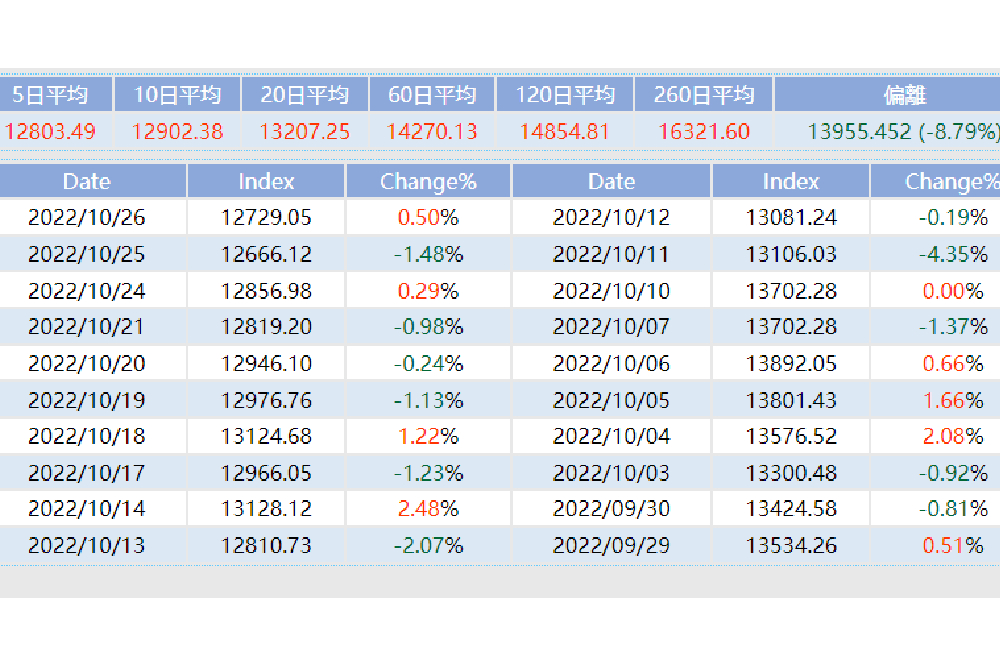Click the date 2022/10/14
This screenshot has height=667, width=1000.
click(x=87, y=508)
